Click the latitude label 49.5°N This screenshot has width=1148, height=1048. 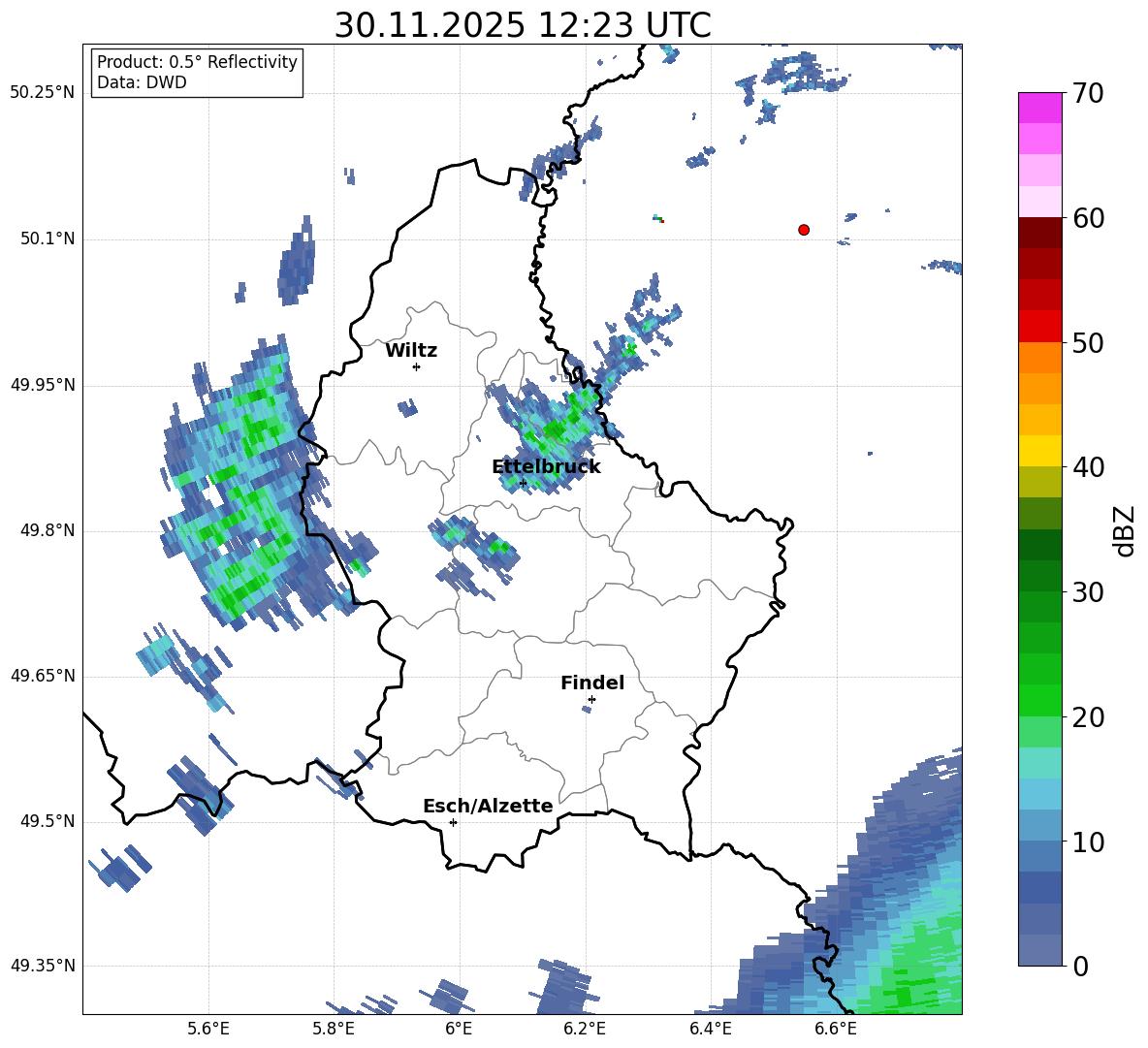(x=47, y=821)
